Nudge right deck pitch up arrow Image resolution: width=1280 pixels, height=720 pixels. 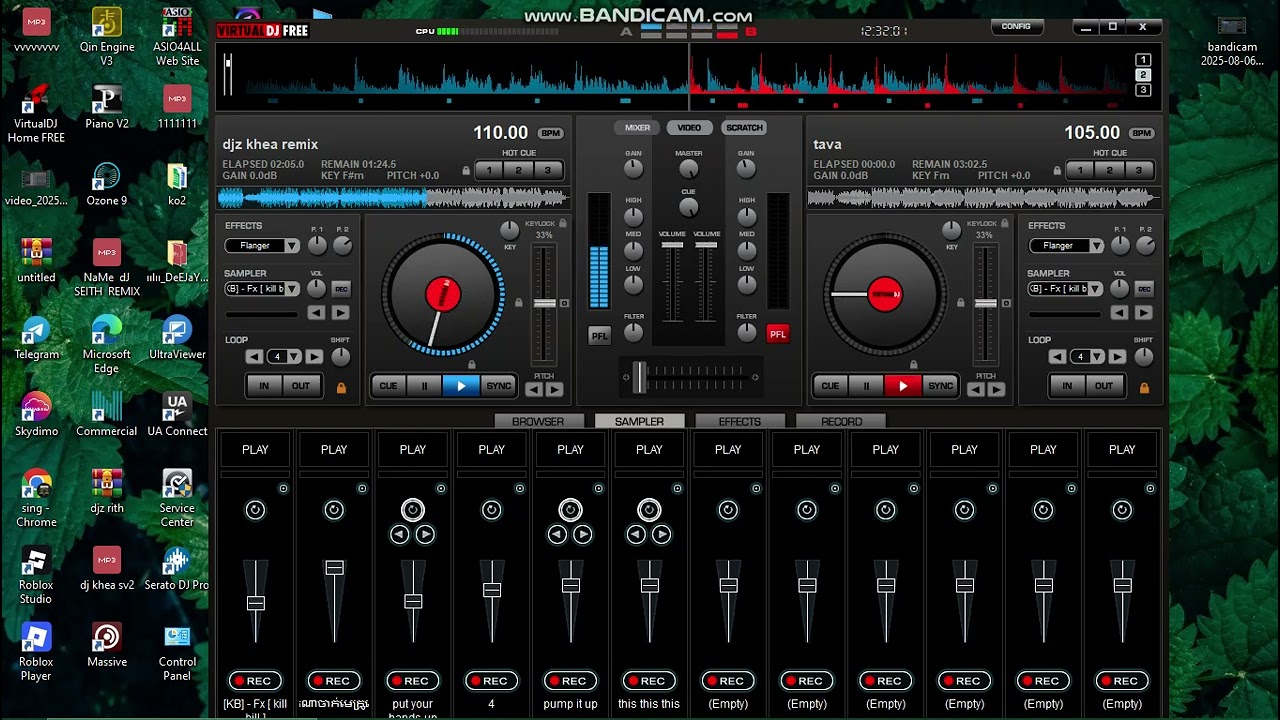point(996,390)
